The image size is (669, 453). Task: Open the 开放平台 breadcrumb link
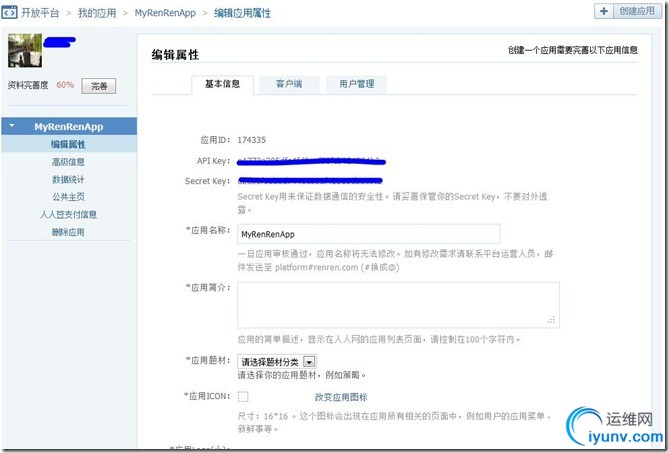40,13
